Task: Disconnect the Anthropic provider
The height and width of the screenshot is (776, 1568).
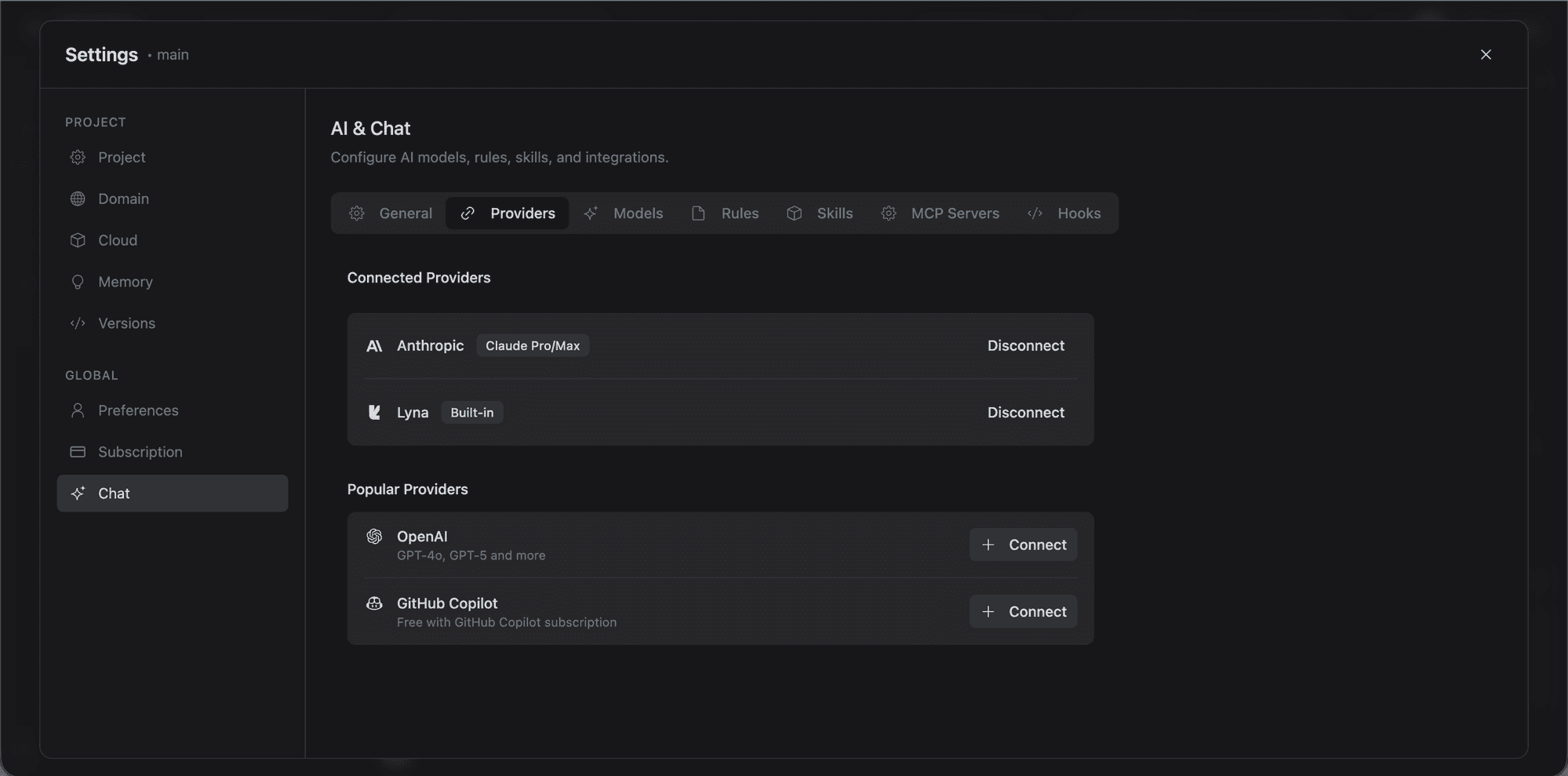Action: [x=1025, y=346]
